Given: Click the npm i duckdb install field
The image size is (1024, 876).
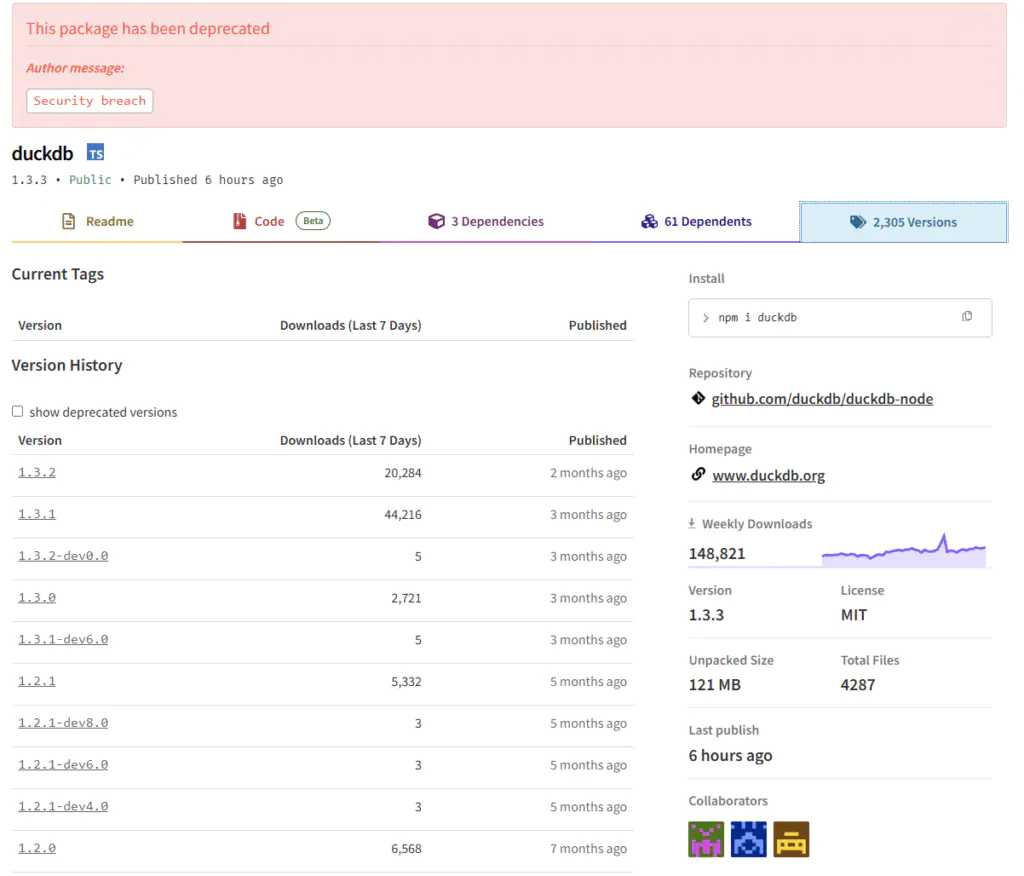Looking at the screenshot, I should (x=820, y=317).
